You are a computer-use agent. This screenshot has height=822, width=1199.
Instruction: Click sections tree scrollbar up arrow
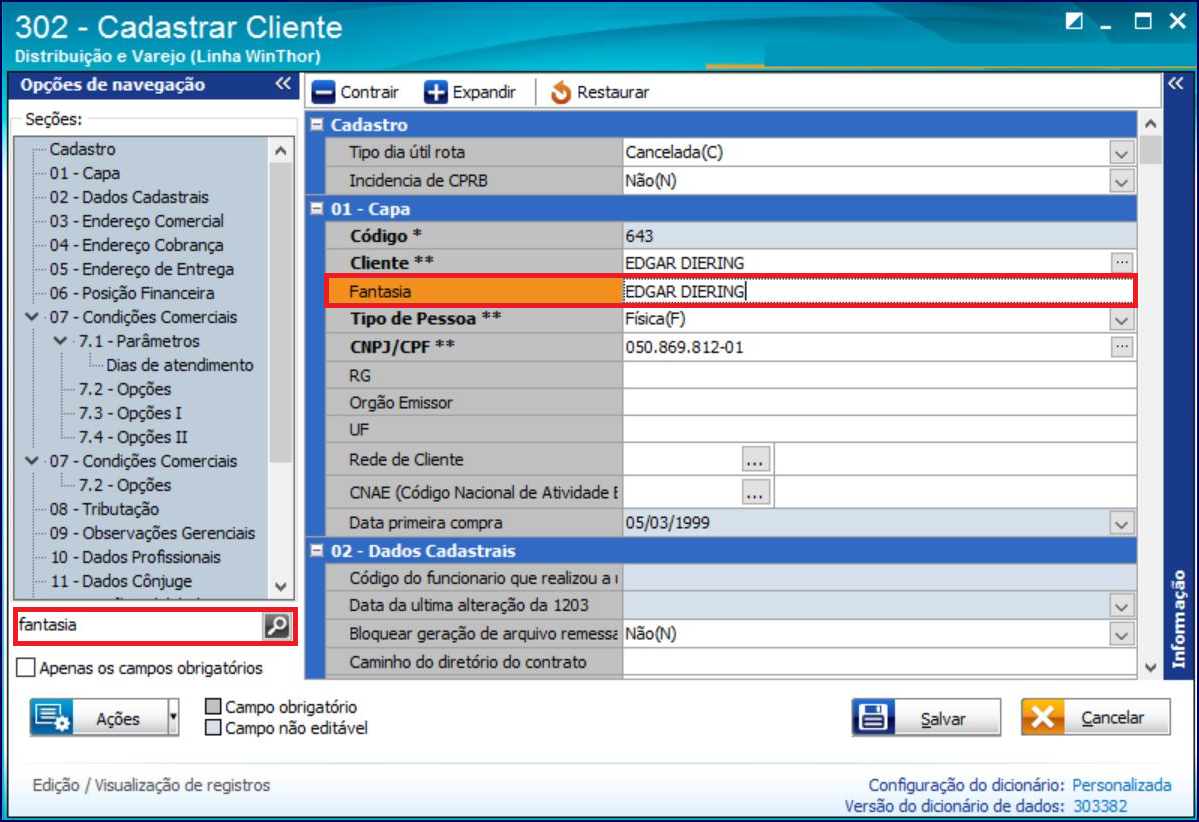[281, 151]
